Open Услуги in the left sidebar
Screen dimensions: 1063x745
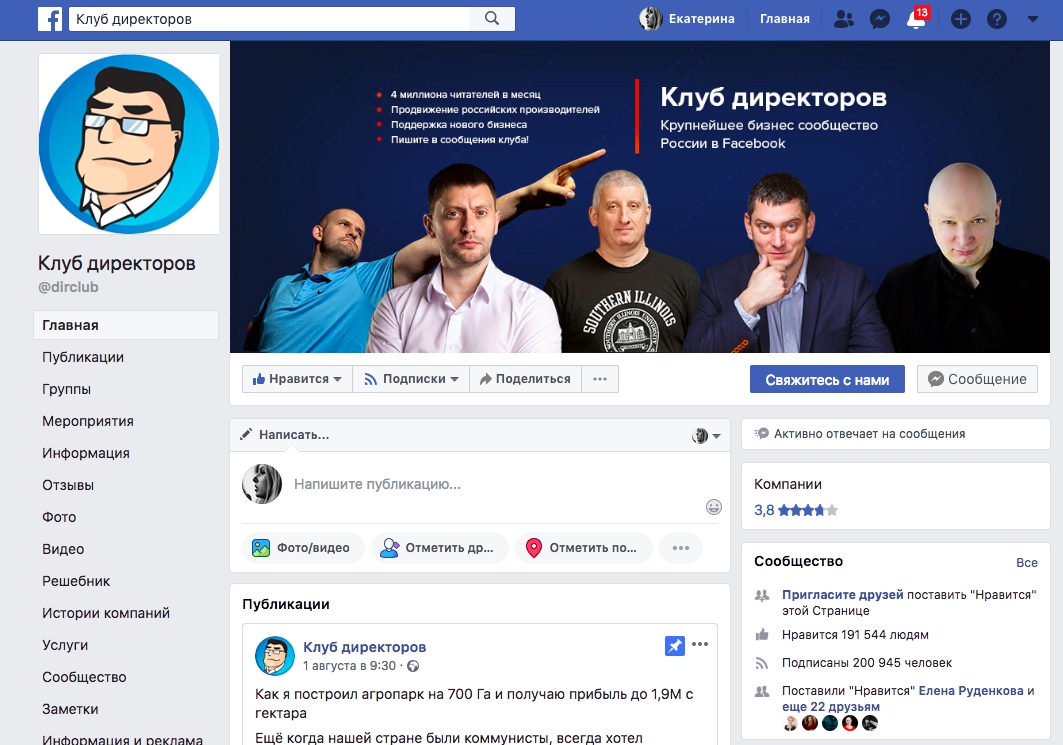click(x=65, y=645)
